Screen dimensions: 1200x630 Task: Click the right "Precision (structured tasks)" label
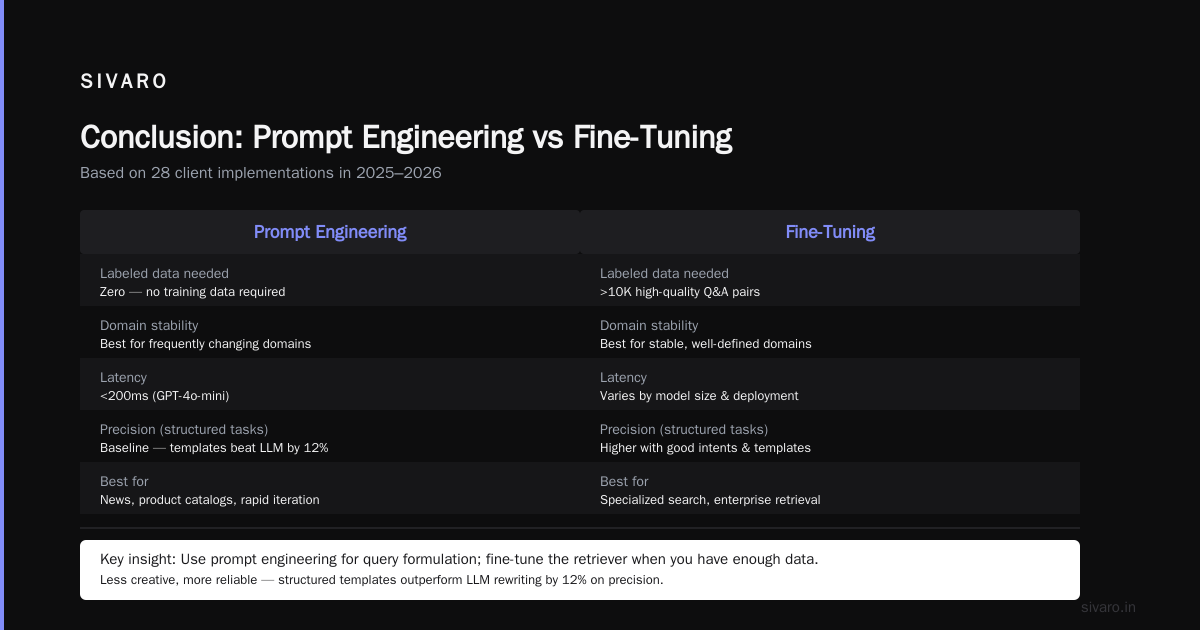pos(684,429)
